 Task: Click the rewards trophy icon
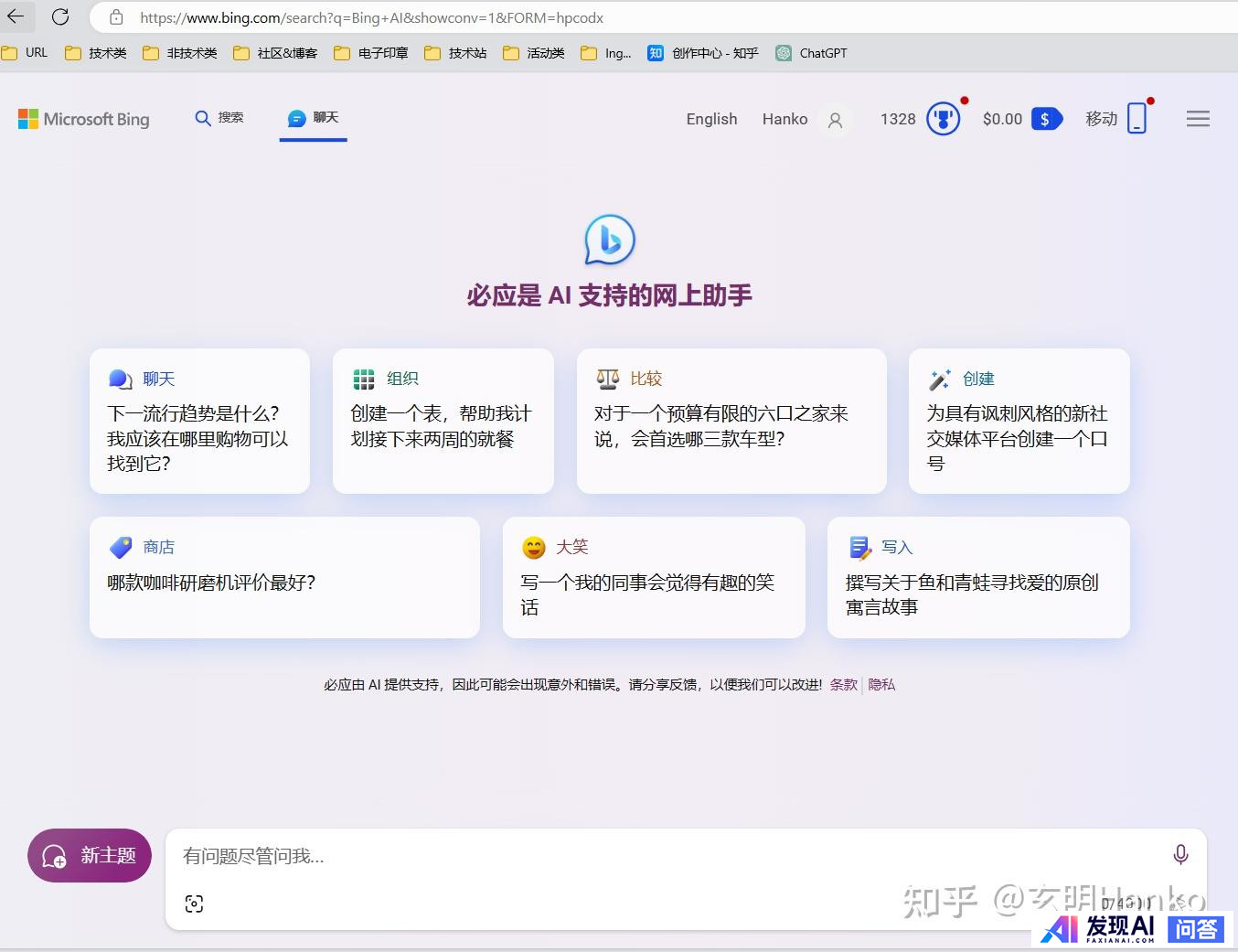[x=943, y=119]
